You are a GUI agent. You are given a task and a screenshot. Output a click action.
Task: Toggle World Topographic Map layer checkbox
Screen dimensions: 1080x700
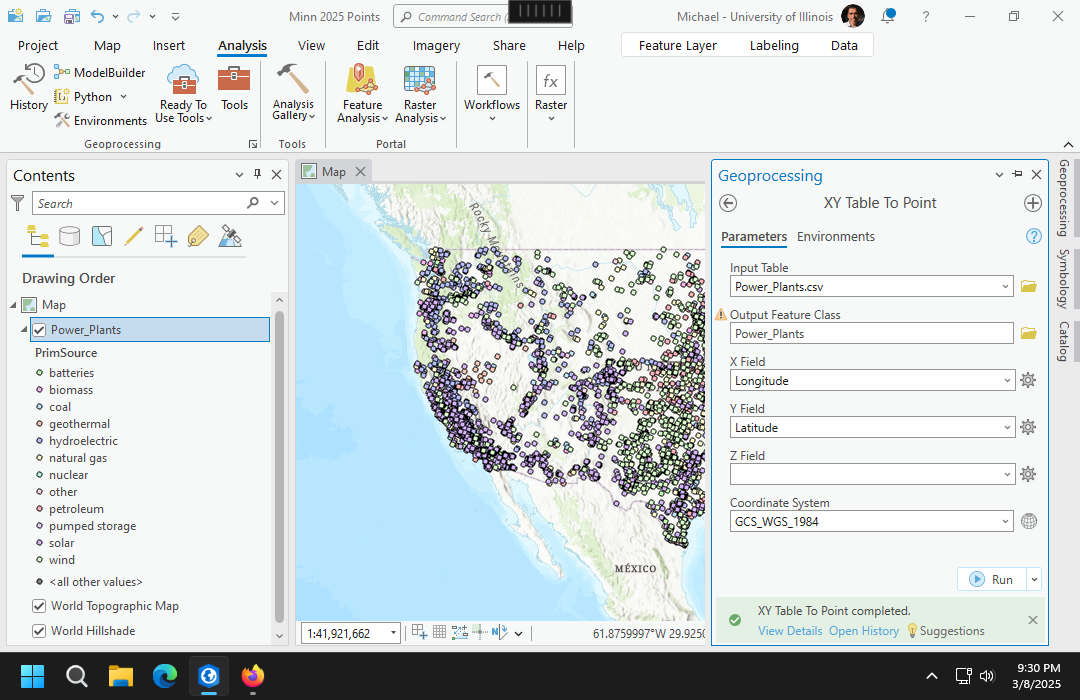(x=39, y=606)
